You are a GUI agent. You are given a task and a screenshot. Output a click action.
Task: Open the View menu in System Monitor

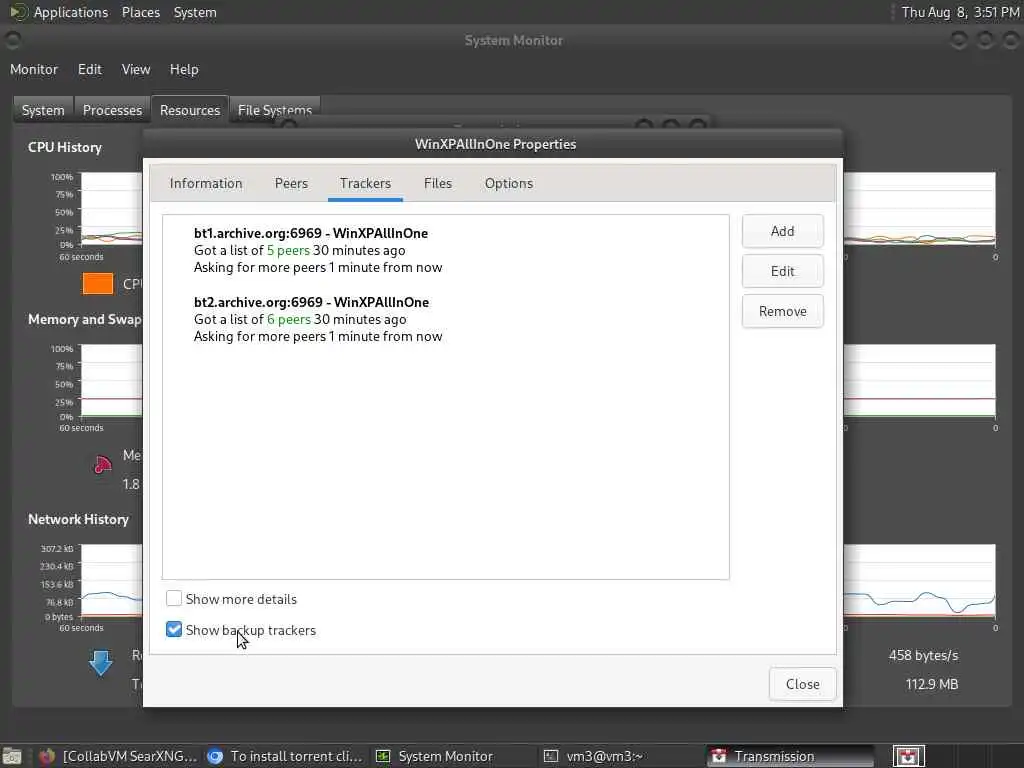tap(136, 69)
